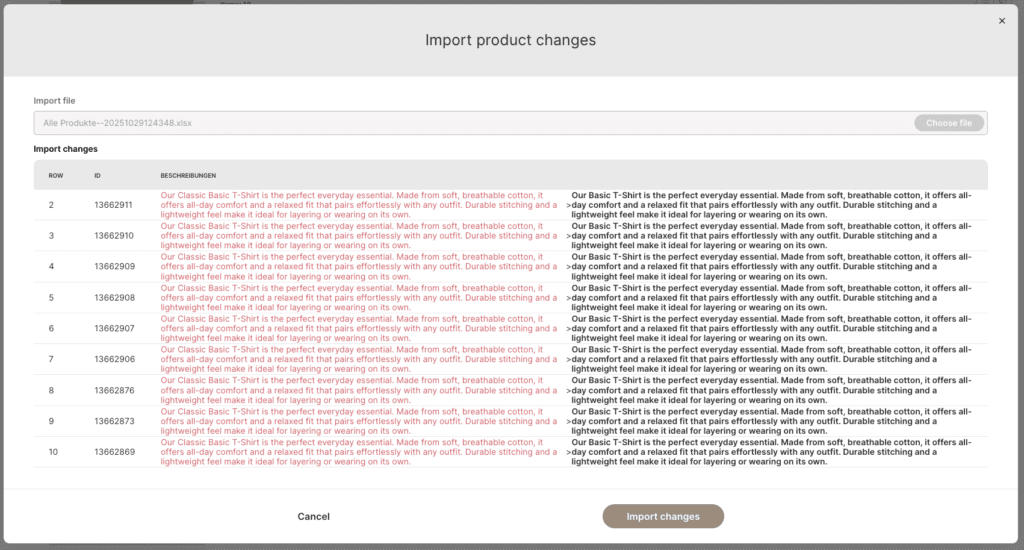Select product ID 13662869

(x=113, y=452)
